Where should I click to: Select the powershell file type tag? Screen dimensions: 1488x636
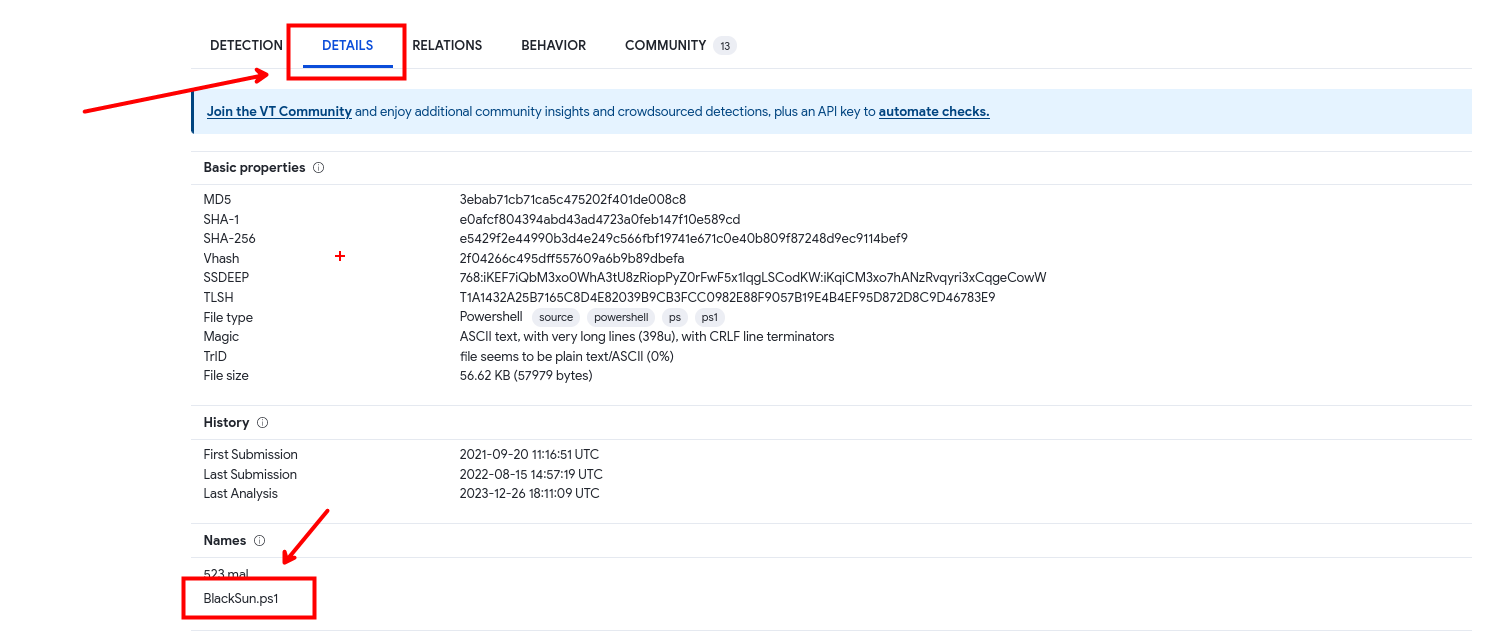[621, 318]
